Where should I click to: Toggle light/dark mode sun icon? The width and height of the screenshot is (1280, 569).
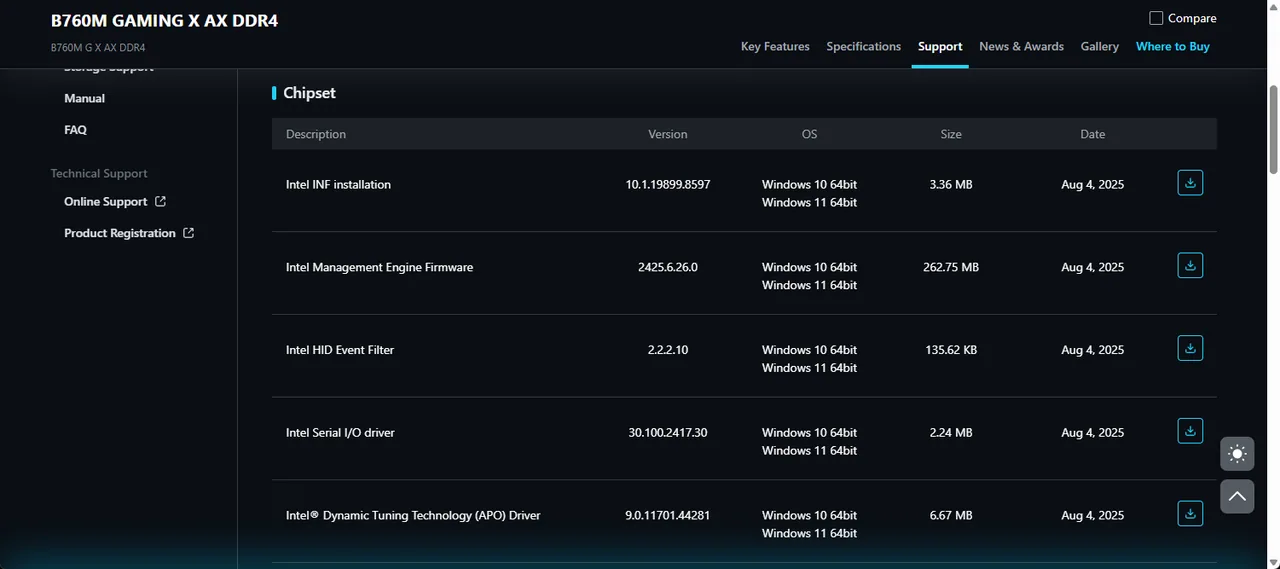pos(1237,454)
